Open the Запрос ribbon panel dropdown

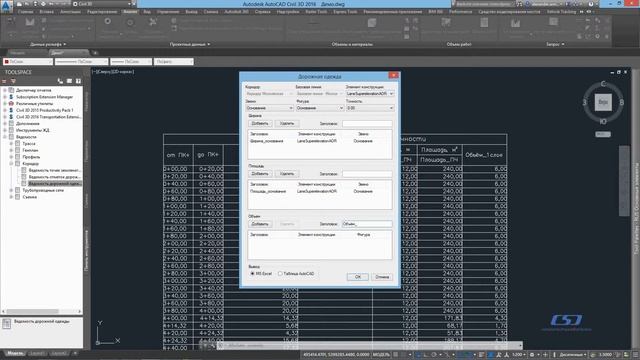click(x=555, y=44)
